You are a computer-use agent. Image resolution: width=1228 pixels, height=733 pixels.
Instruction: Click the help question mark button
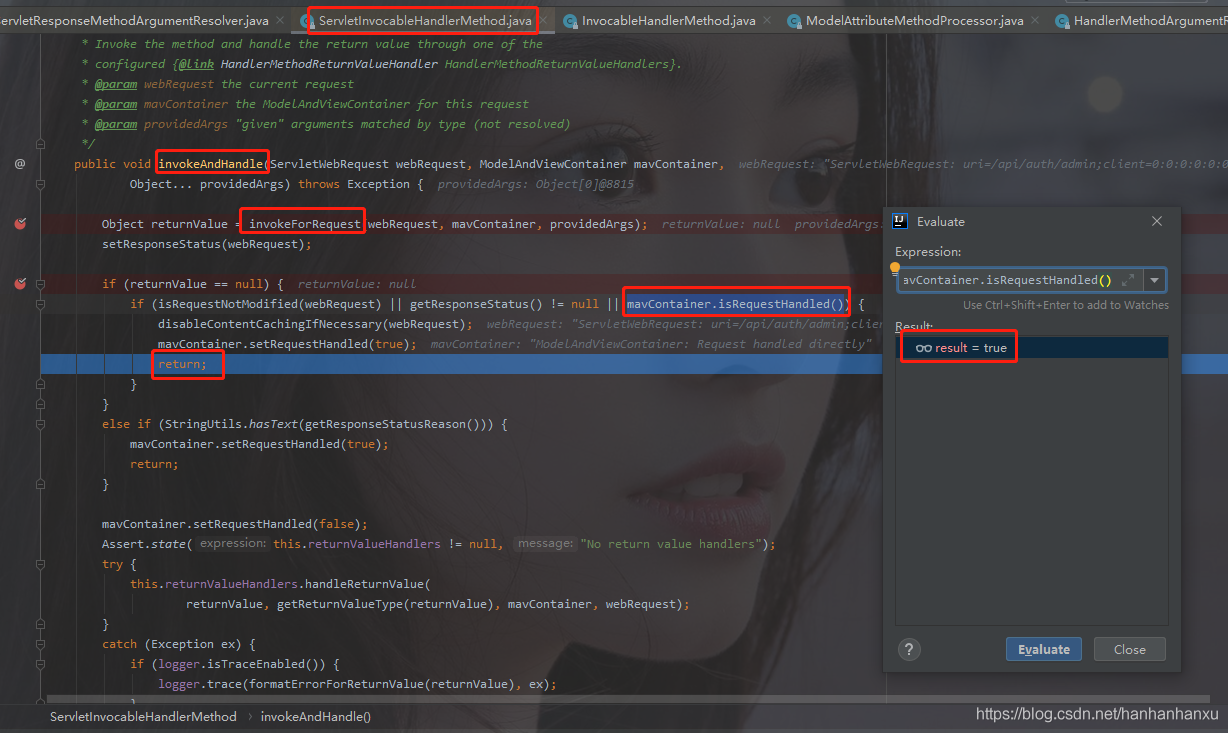pyautogui.click(x=908, y=649)
